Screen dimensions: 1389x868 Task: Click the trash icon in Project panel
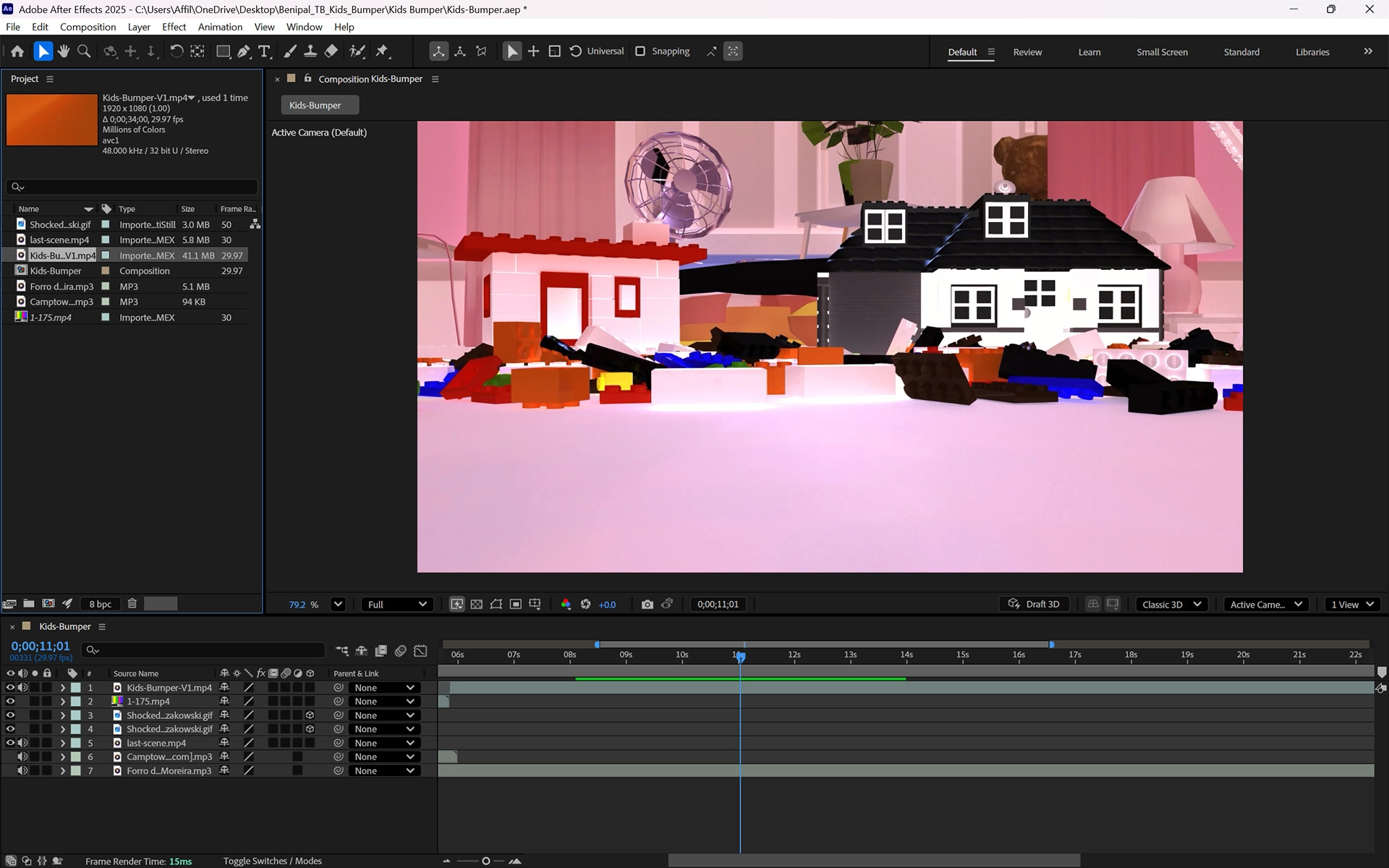[x=132, y=603]
